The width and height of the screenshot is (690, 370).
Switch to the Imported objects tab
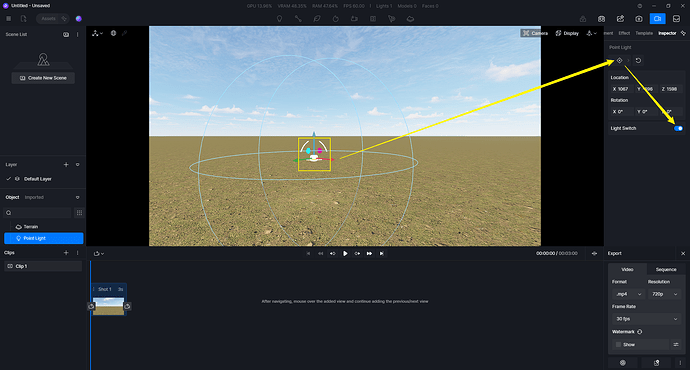tap(34, 197)
